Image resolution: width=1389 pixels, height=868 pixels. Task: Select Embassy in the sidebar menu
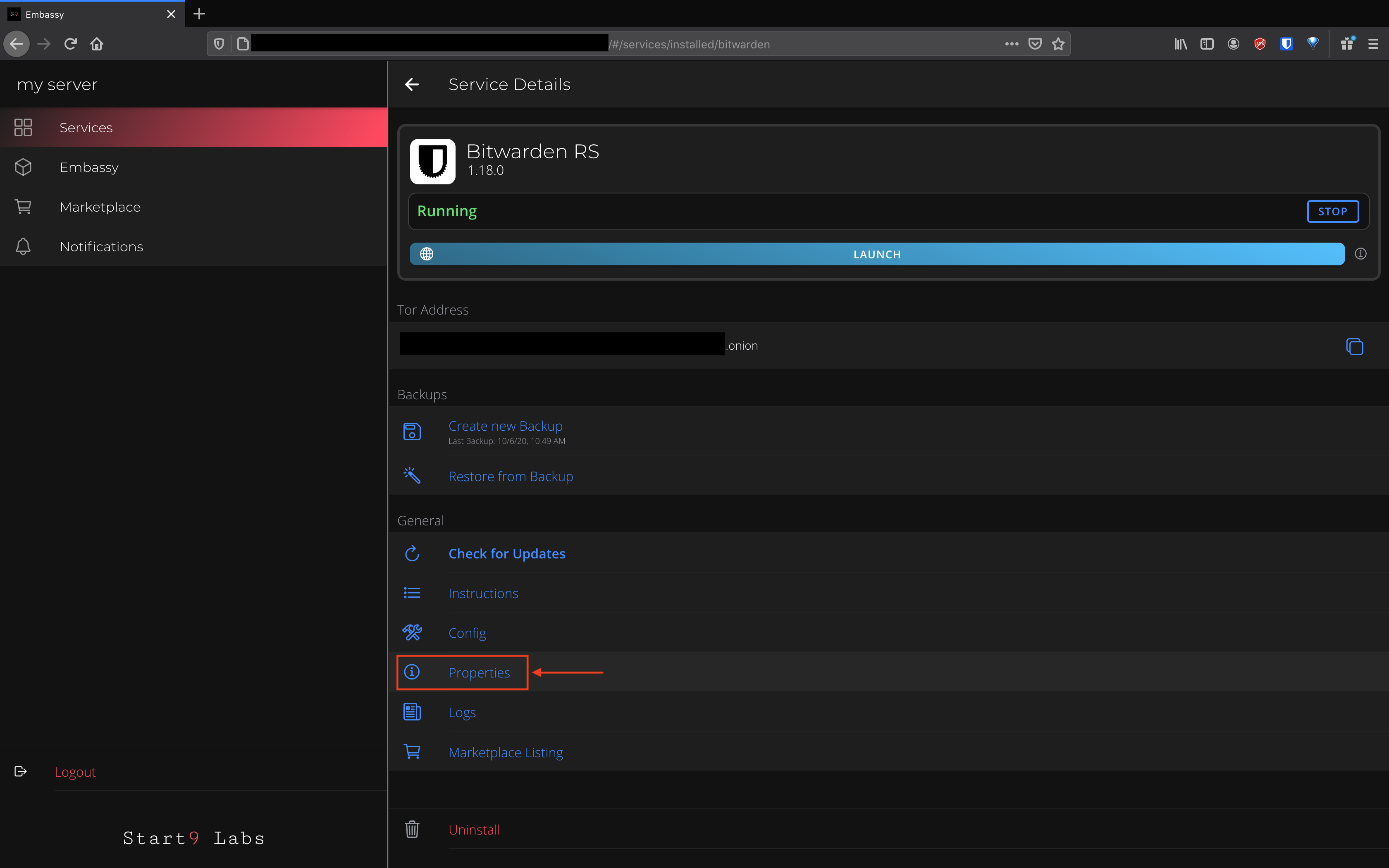[x=89, y=167]
